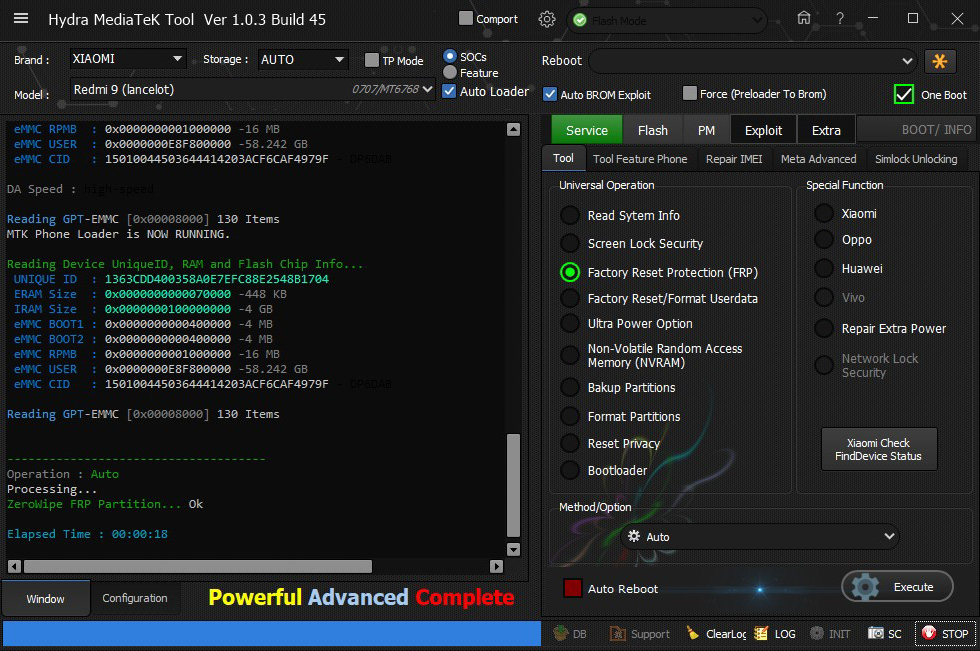The width and height of the screenshot is (980, 651).
Task: Click the Execute button
Action: (x=897, y=587)
